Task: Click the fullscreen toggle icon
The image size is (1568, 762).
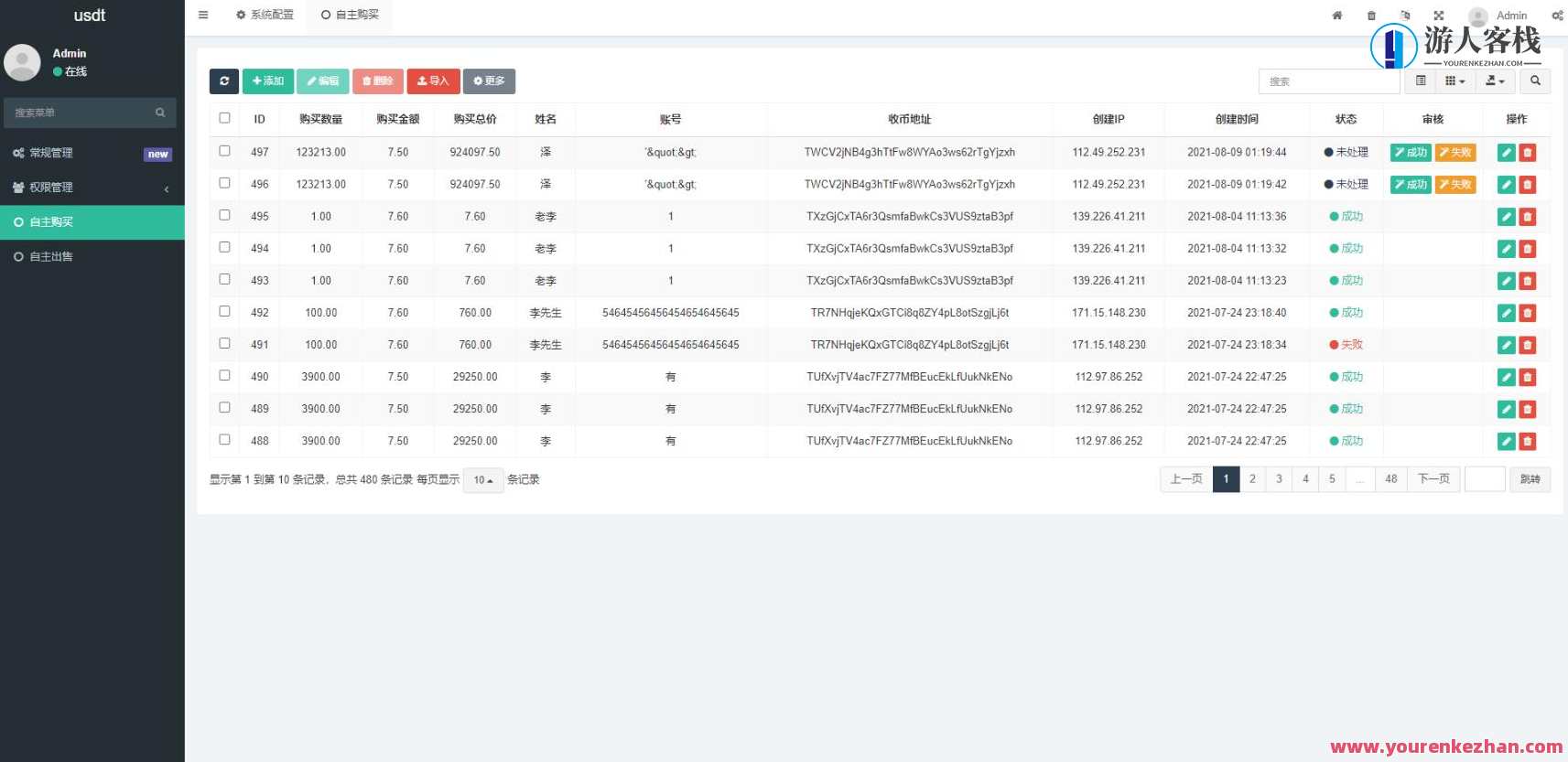Action: pyautogui.click(x=1438, y=16)
